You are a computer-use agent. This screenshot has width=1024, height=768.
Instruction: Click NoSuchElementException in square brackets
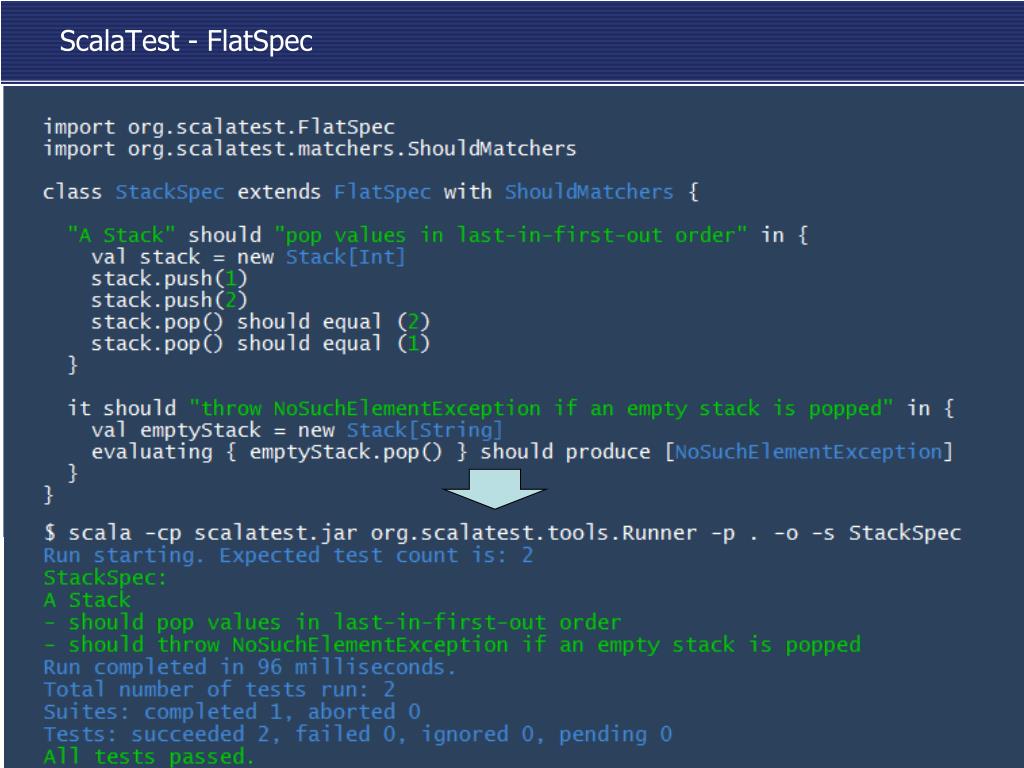[x=808, y=452]
